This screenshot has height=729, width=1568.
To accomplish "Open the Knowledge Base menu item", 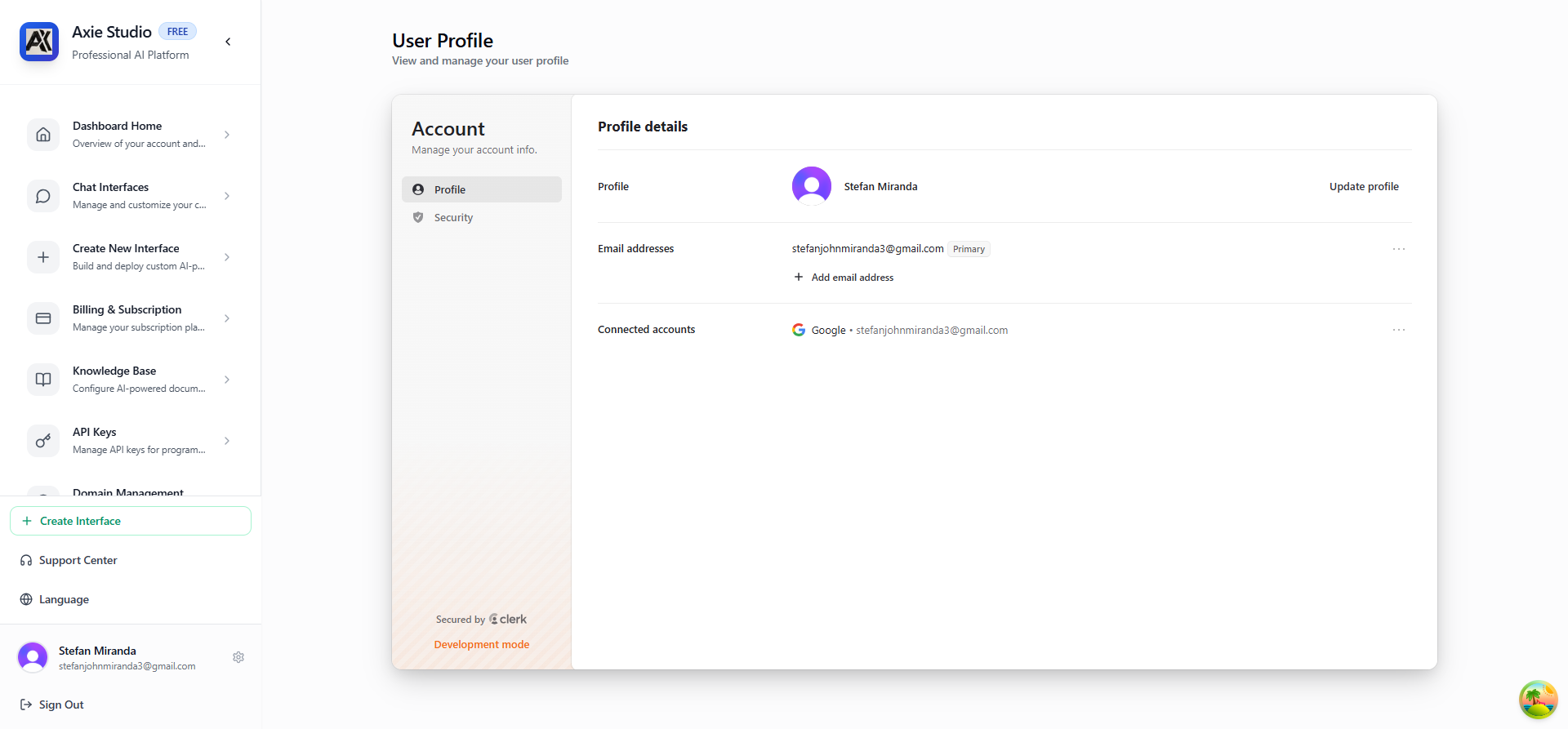I will (131, 380).
